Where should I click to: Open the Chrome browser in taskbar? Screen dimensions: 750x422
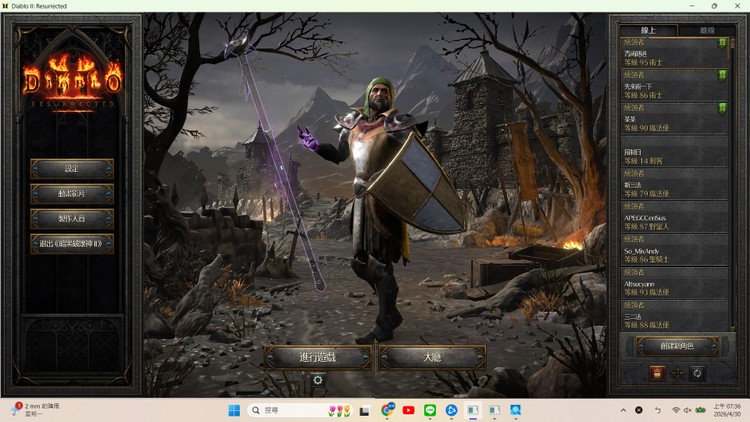point(387,410)
